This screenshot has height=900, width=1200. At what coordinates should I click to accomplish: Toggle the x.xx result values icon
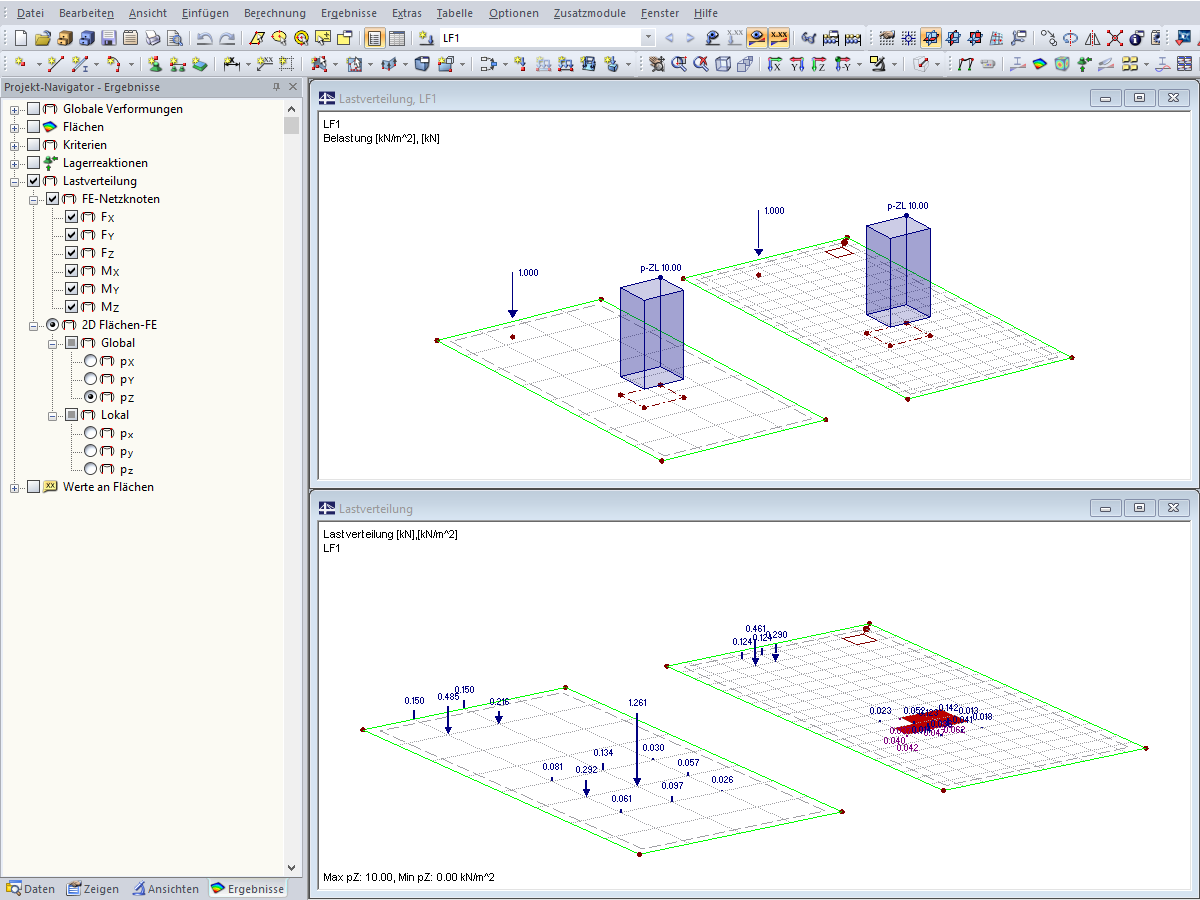(780, 38)
